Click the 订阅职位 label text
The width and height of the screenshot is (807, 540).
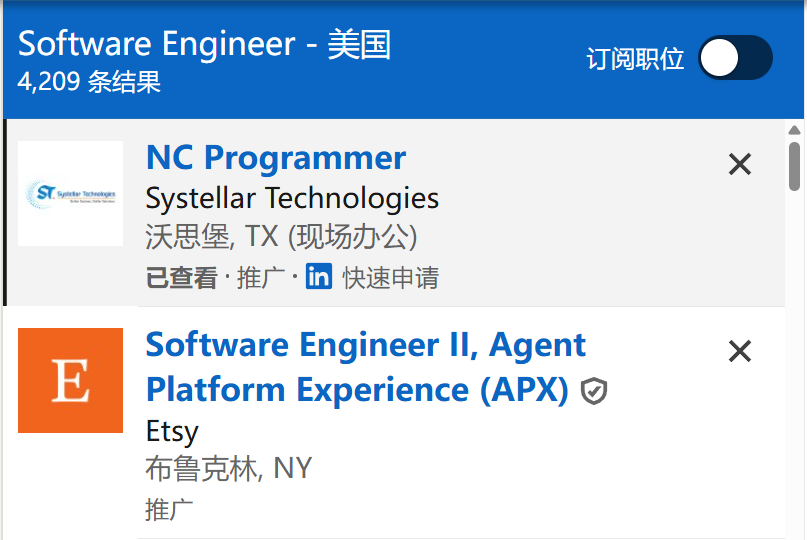[635, 59]
